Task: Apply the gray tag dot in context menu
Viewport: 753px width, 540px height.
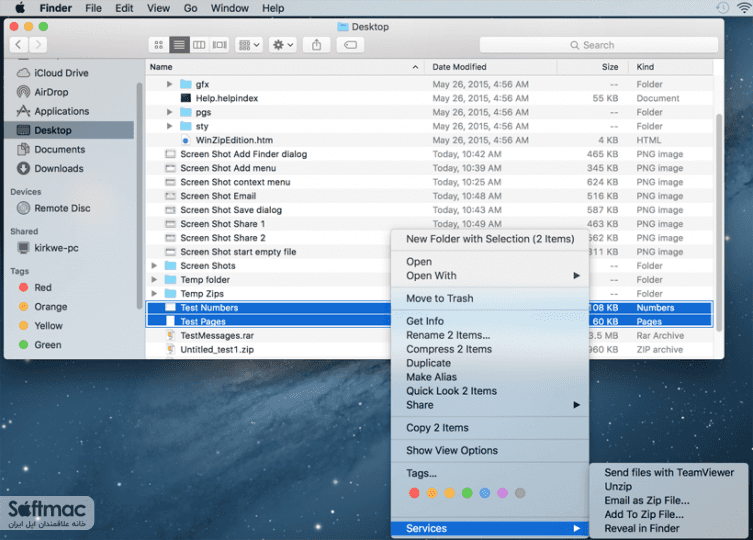Action: tap(520, 493)
